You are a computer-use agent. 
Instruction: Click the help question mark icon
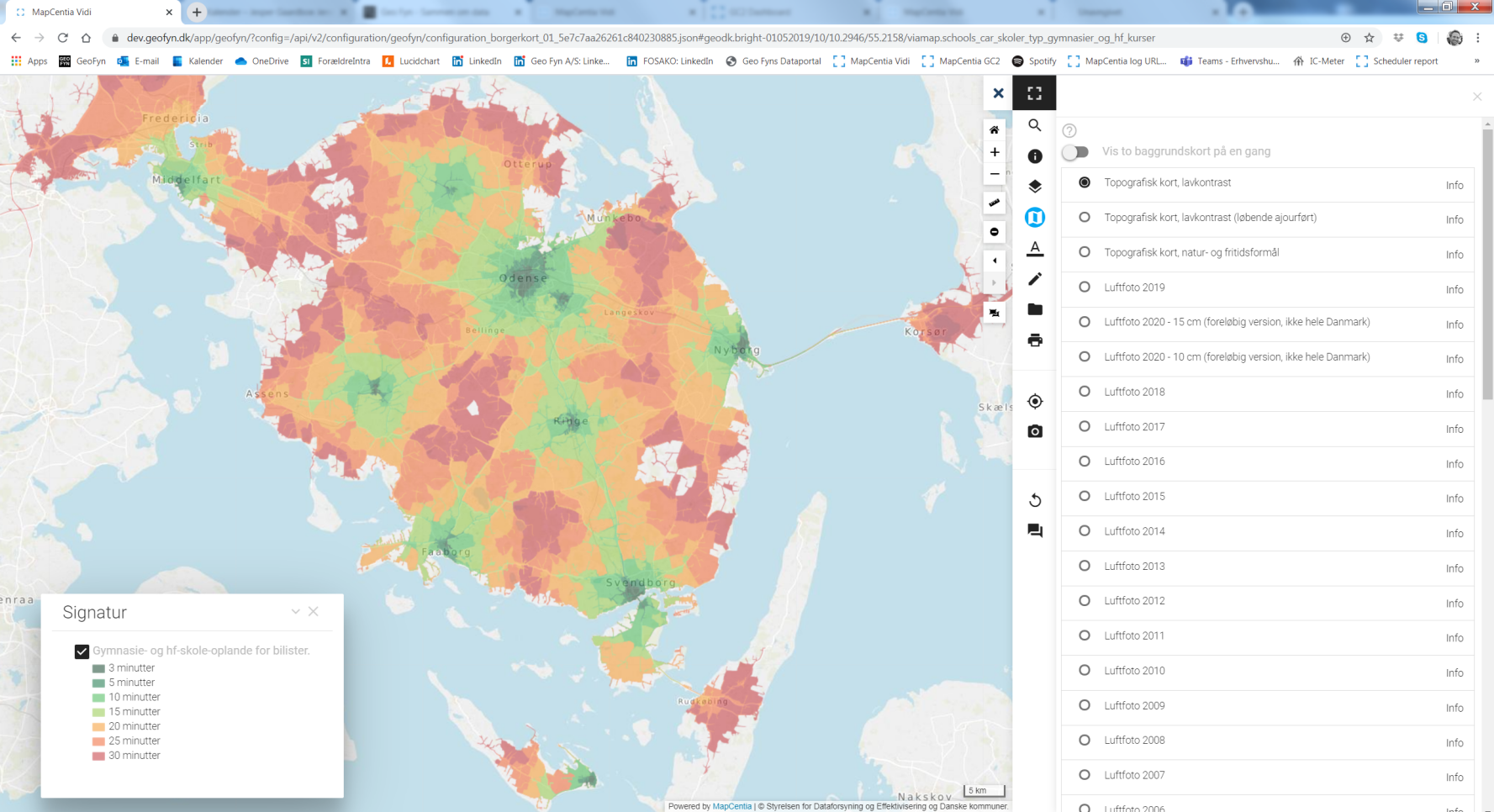pos(1069,130)
